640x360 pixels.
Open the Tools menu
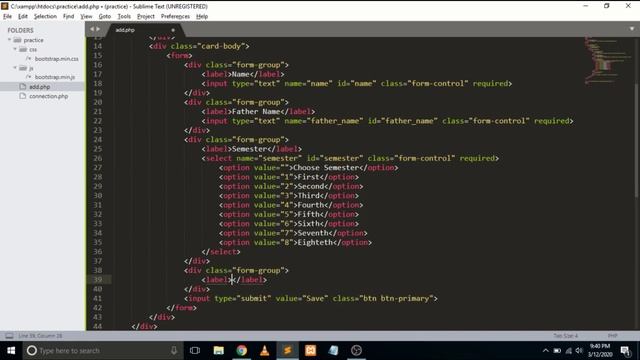point(124,16)
